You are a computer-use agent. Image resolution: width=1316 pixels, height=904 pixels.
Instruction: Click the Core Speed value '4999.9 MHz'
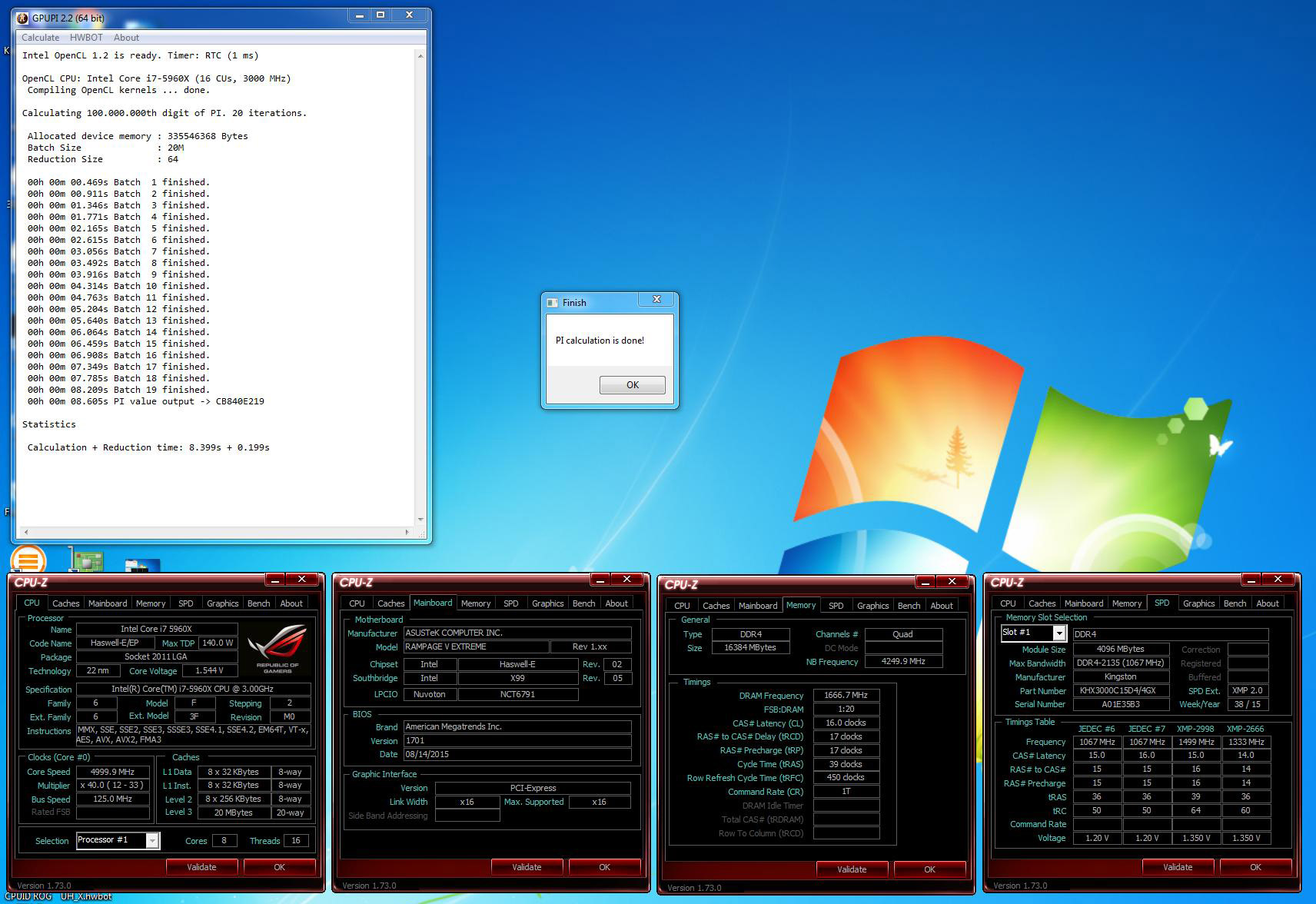(x=113, y=772)
